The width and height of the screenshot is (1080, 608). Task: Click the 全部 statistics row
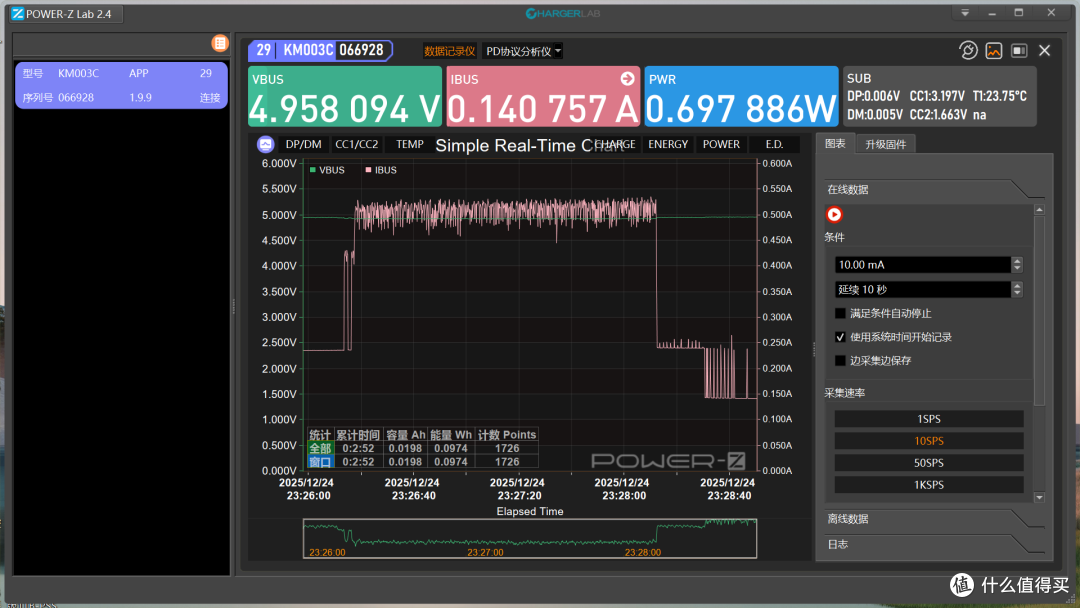(423, 448)
